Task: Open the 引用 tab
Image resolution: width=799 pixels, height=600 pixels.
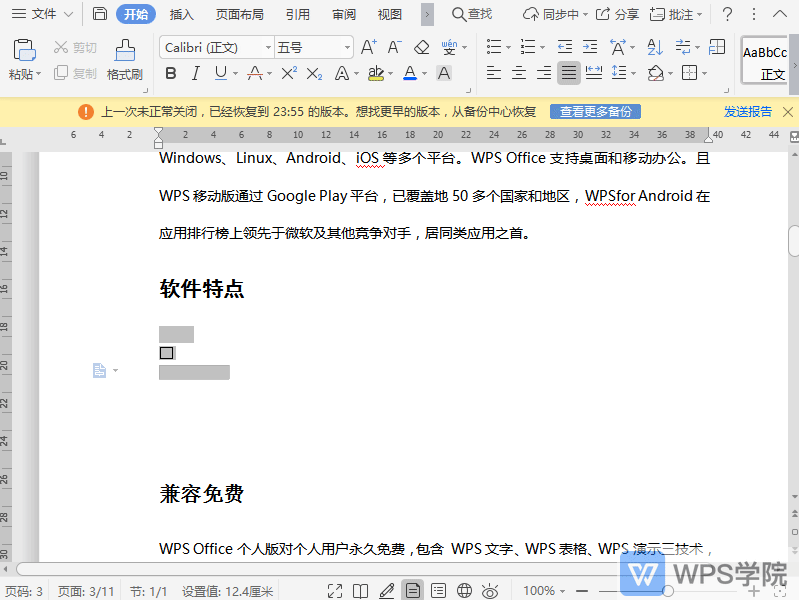Action: [298, 14]
